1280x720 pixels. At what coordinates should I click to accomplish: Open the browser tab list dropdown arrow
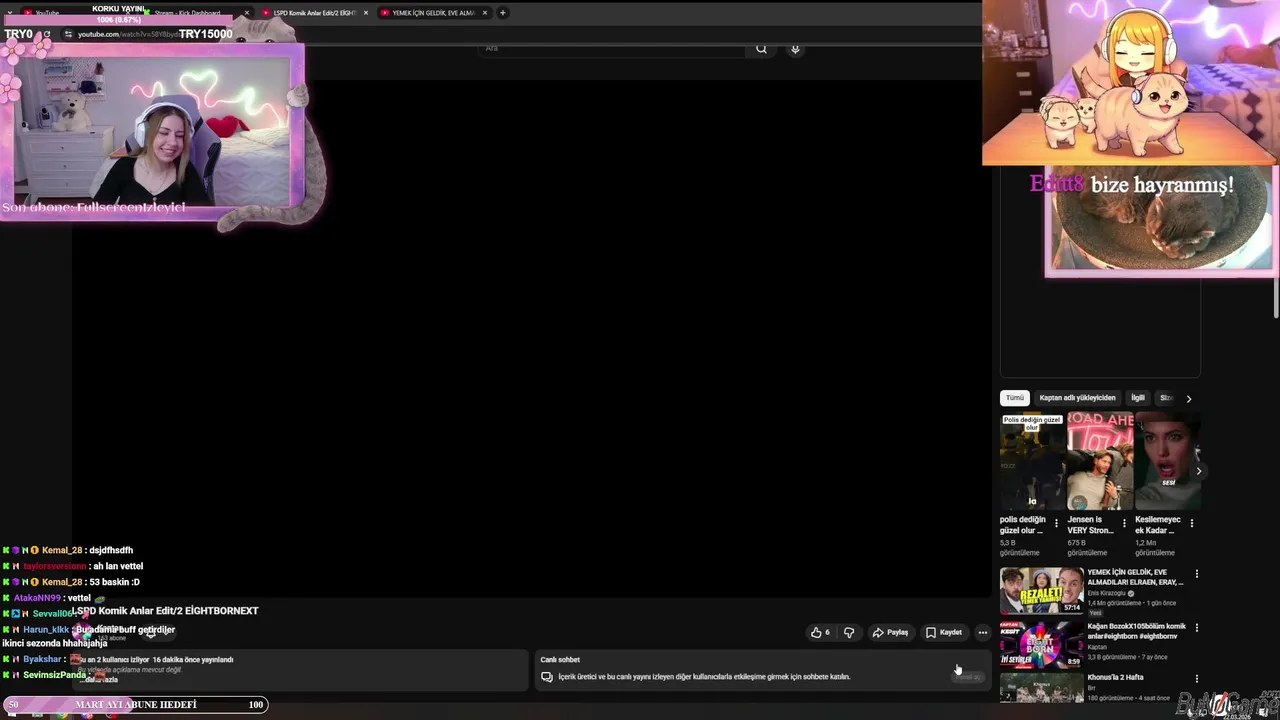(9, 13)
